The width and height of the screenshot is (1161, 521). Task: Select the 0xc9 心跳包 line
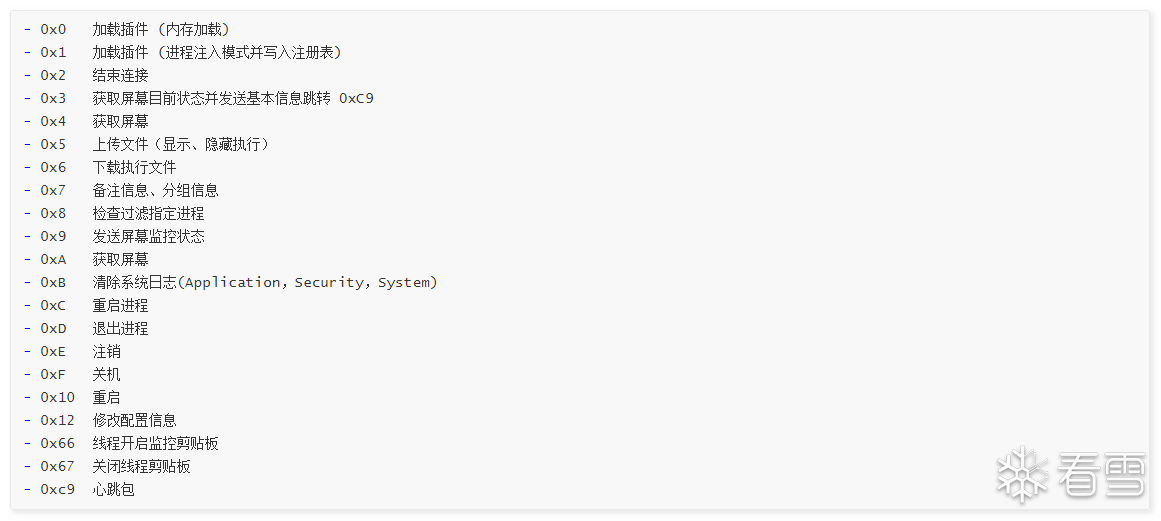tap(78, 489)
